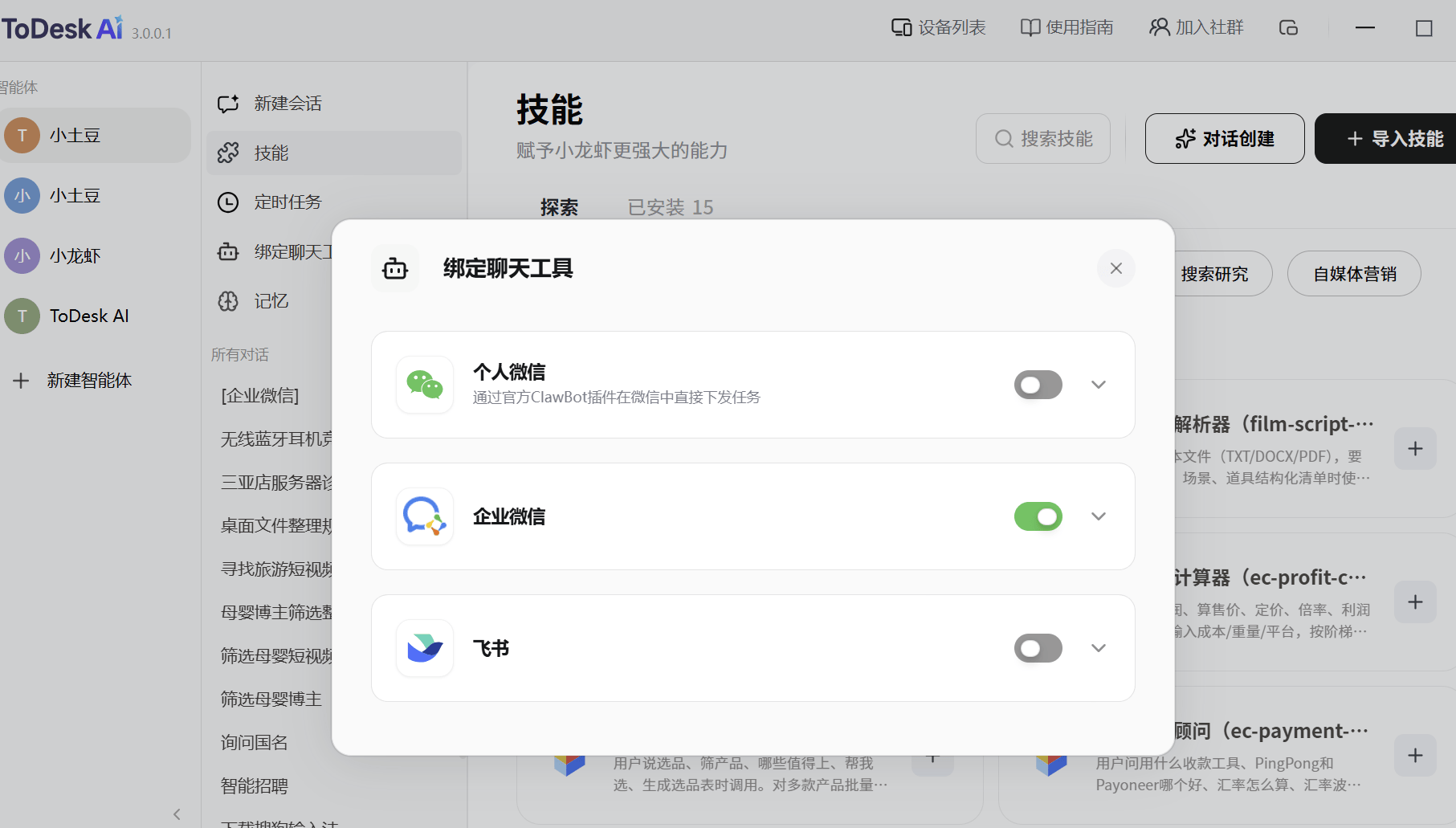Click the 小龙虾 agent name

coord(75,255)
